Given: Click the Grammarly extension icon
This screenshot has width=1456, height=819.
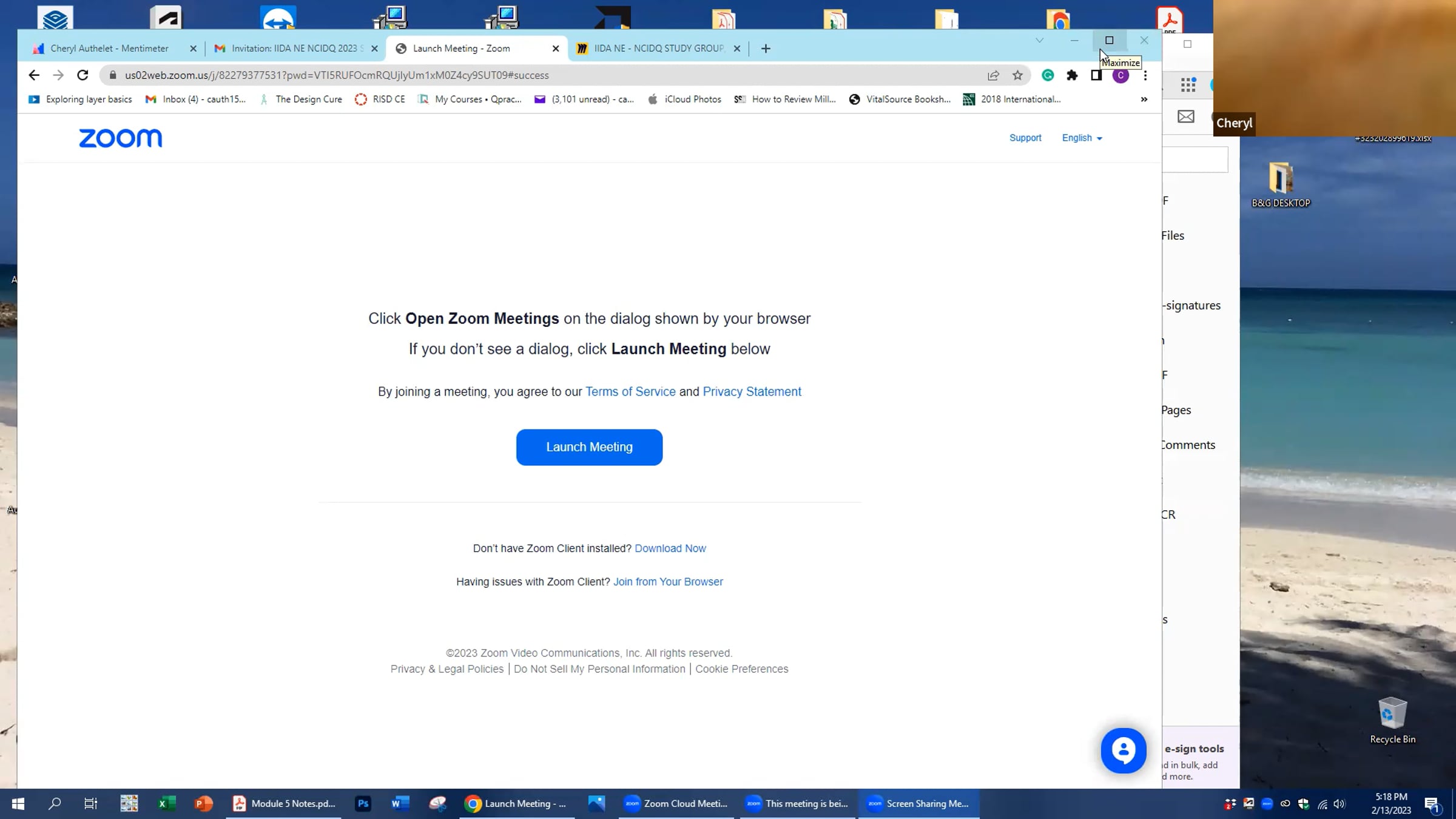Looking at the screenshot, I should click(x=1048, y=75).
